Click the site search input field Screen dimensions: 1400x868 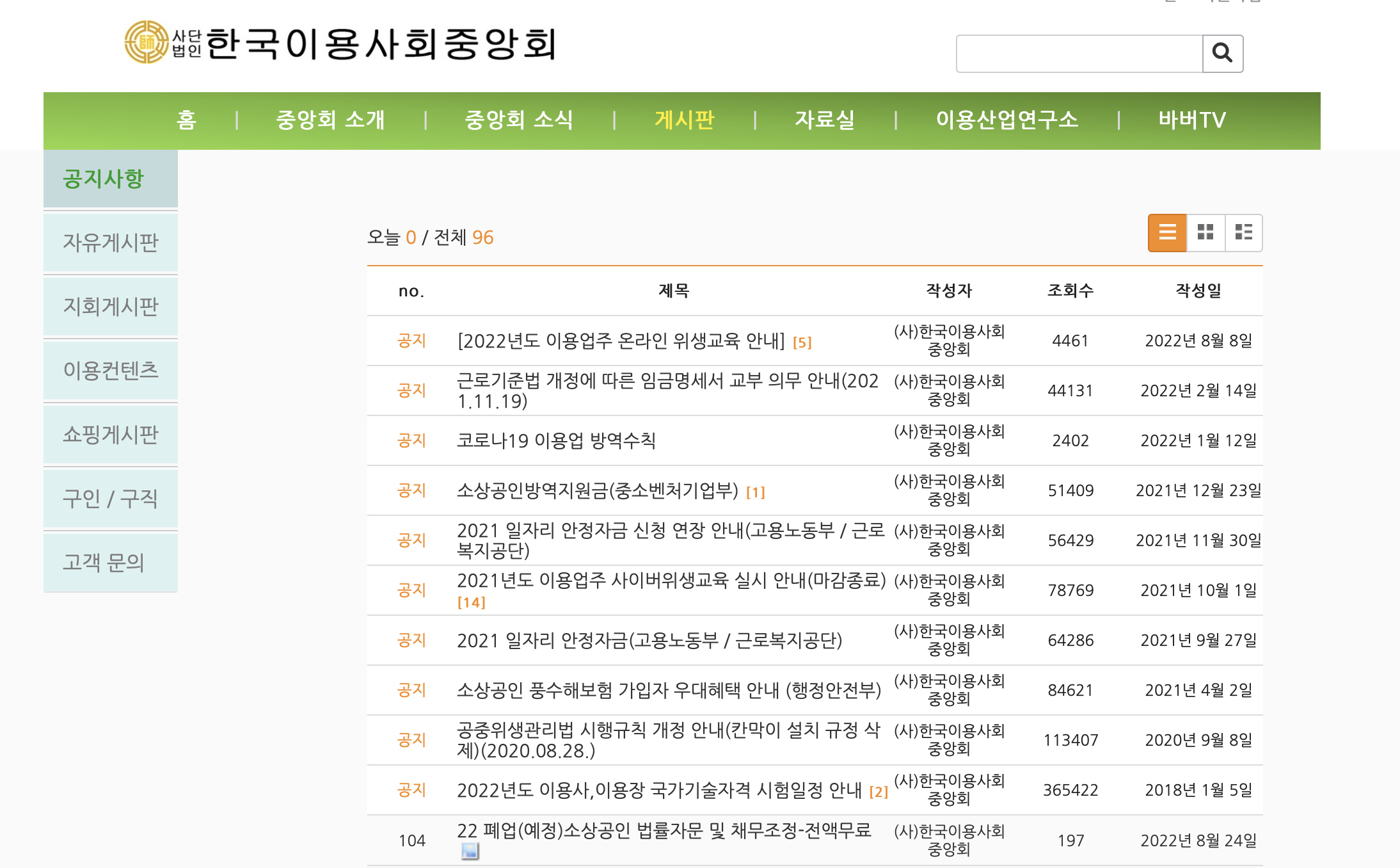[x=1079, y=54]
